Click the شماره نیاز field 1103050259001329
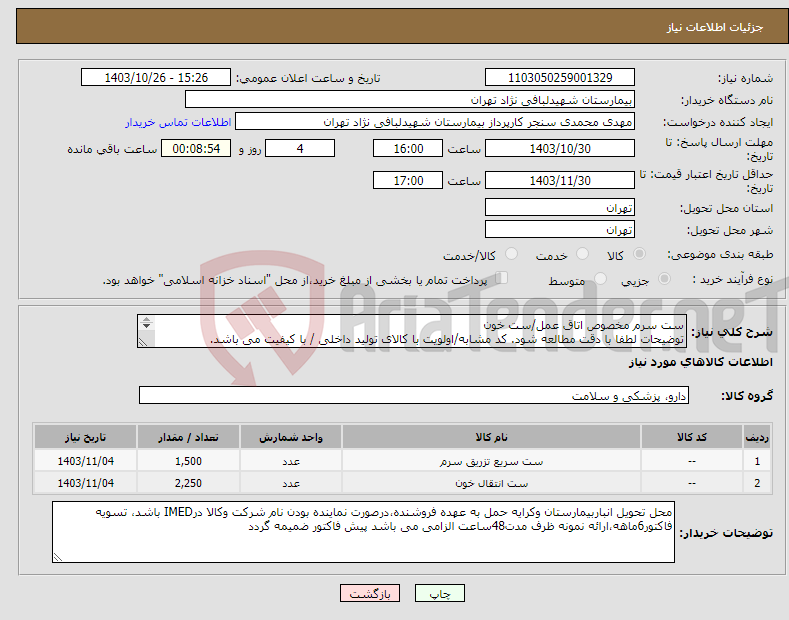The height and width of the screenshot is (620, 789). pyautogui.click(x=560, y=78)
